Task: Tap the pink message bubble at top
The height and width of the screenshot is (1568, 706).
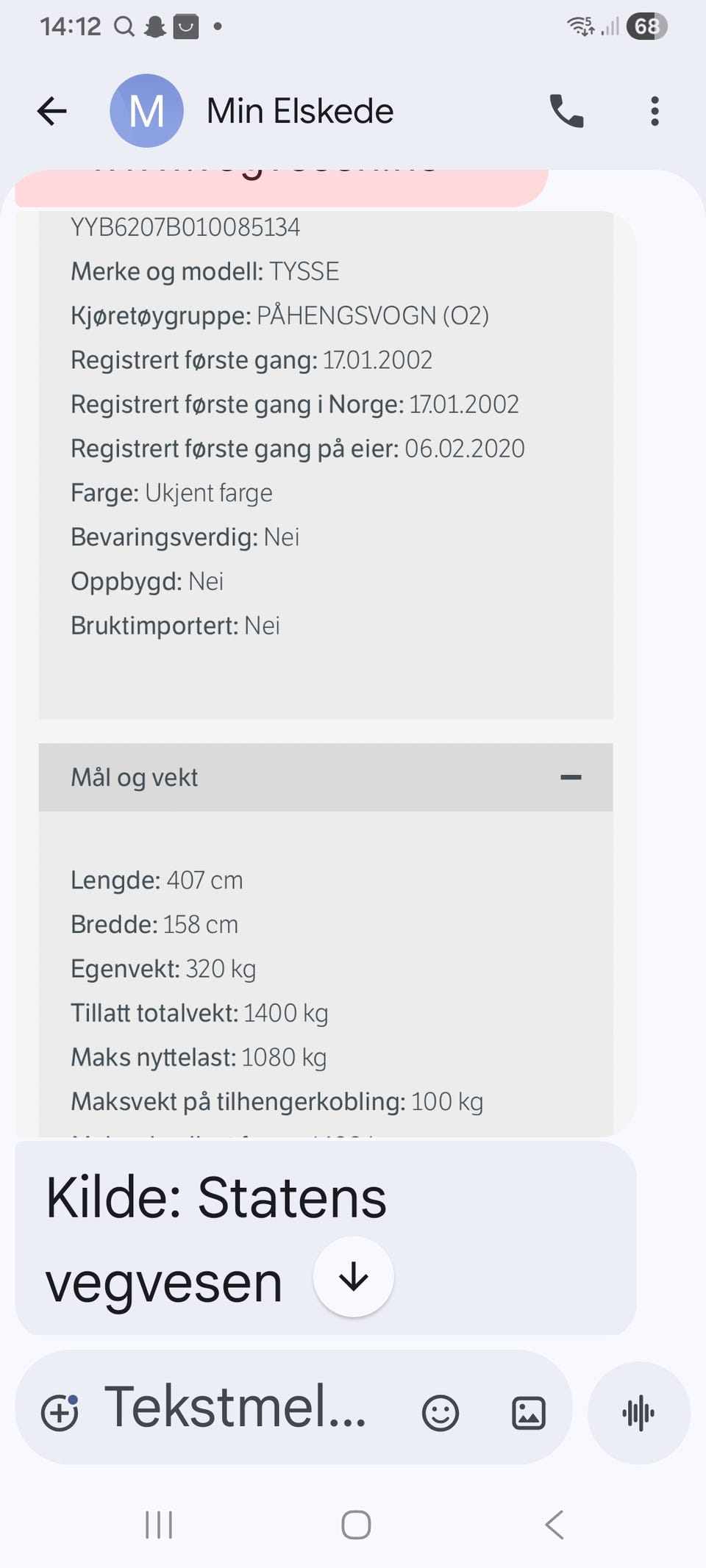Action: pos(282,187)
